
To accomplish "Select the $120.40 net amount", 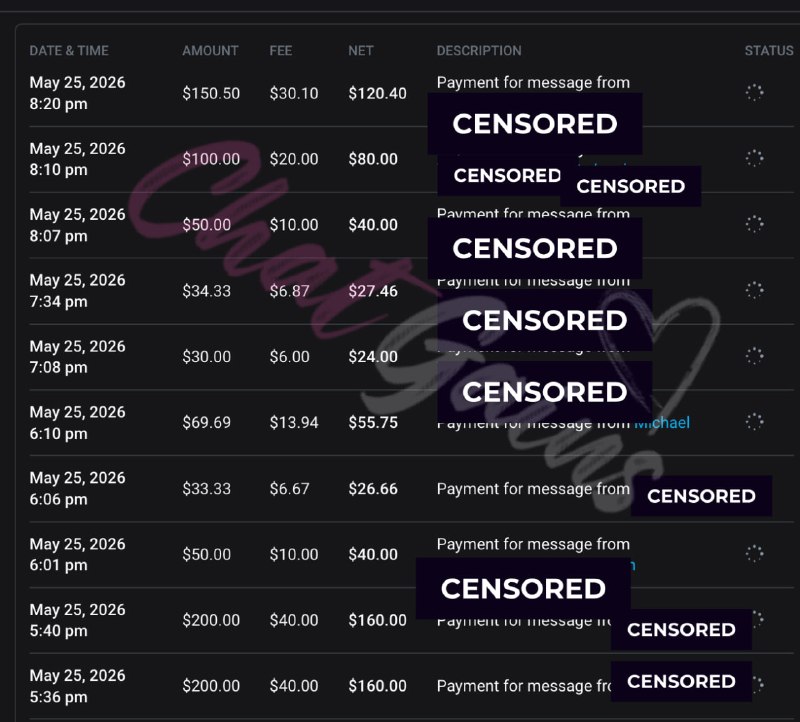I will 378,93.
